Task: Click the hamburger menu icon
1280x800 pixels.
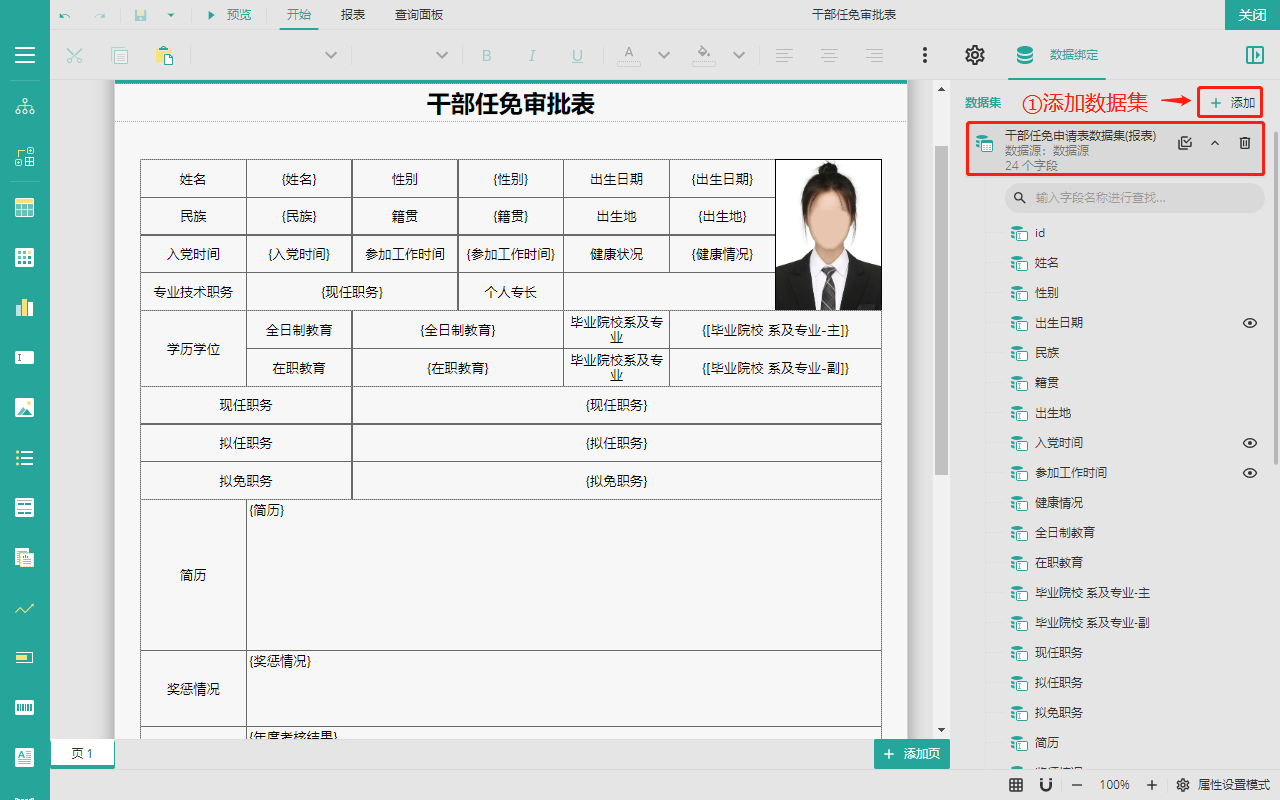Action: coord(25,55)
